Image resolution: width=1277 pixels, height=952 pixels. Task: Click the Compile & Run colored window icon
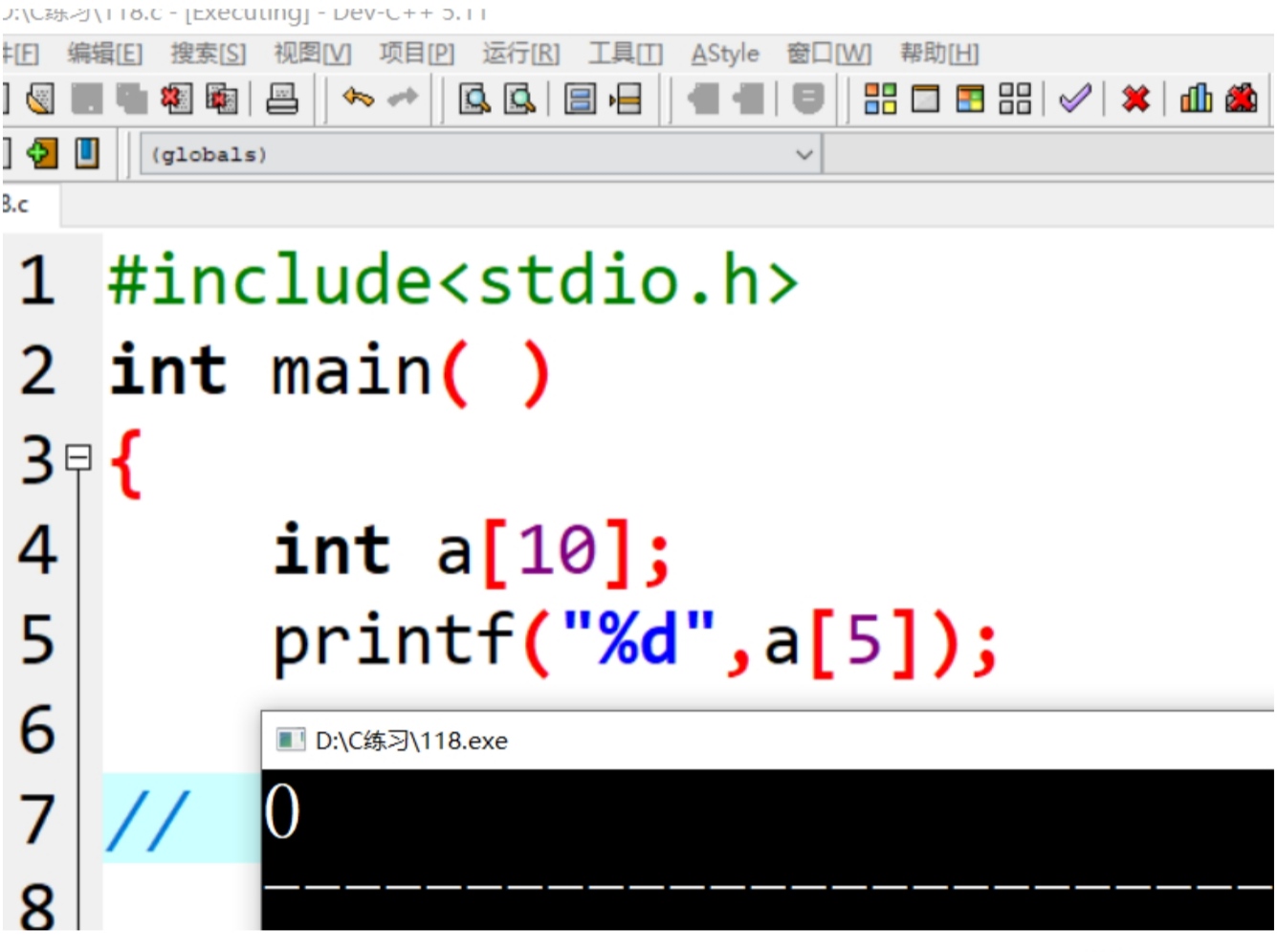coord(970,99)
